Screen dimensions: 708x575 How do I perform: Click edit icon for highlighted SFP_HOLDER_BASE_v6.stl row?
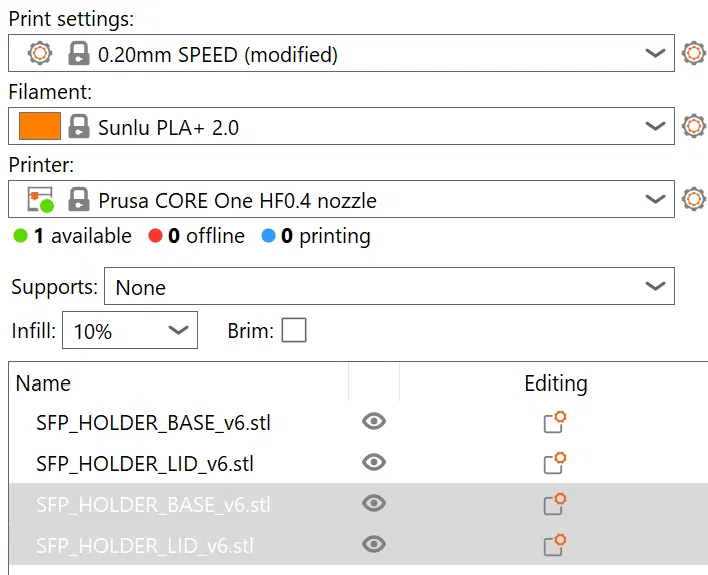[x=555, y=503]
